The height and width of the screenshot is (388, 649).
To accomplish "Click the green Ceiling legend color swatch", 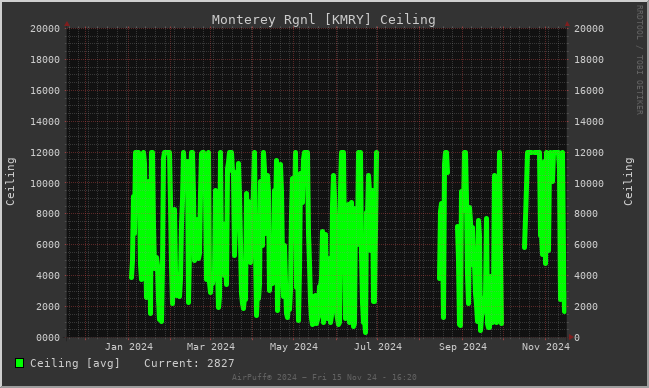I will [19, 363].
